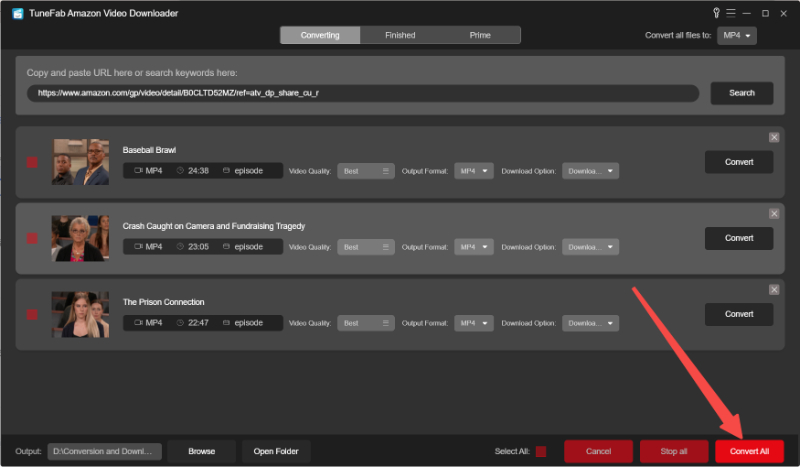The image size is (800, 467).
Task: Click the 22:47 duration value
Action: click(198, 323)
